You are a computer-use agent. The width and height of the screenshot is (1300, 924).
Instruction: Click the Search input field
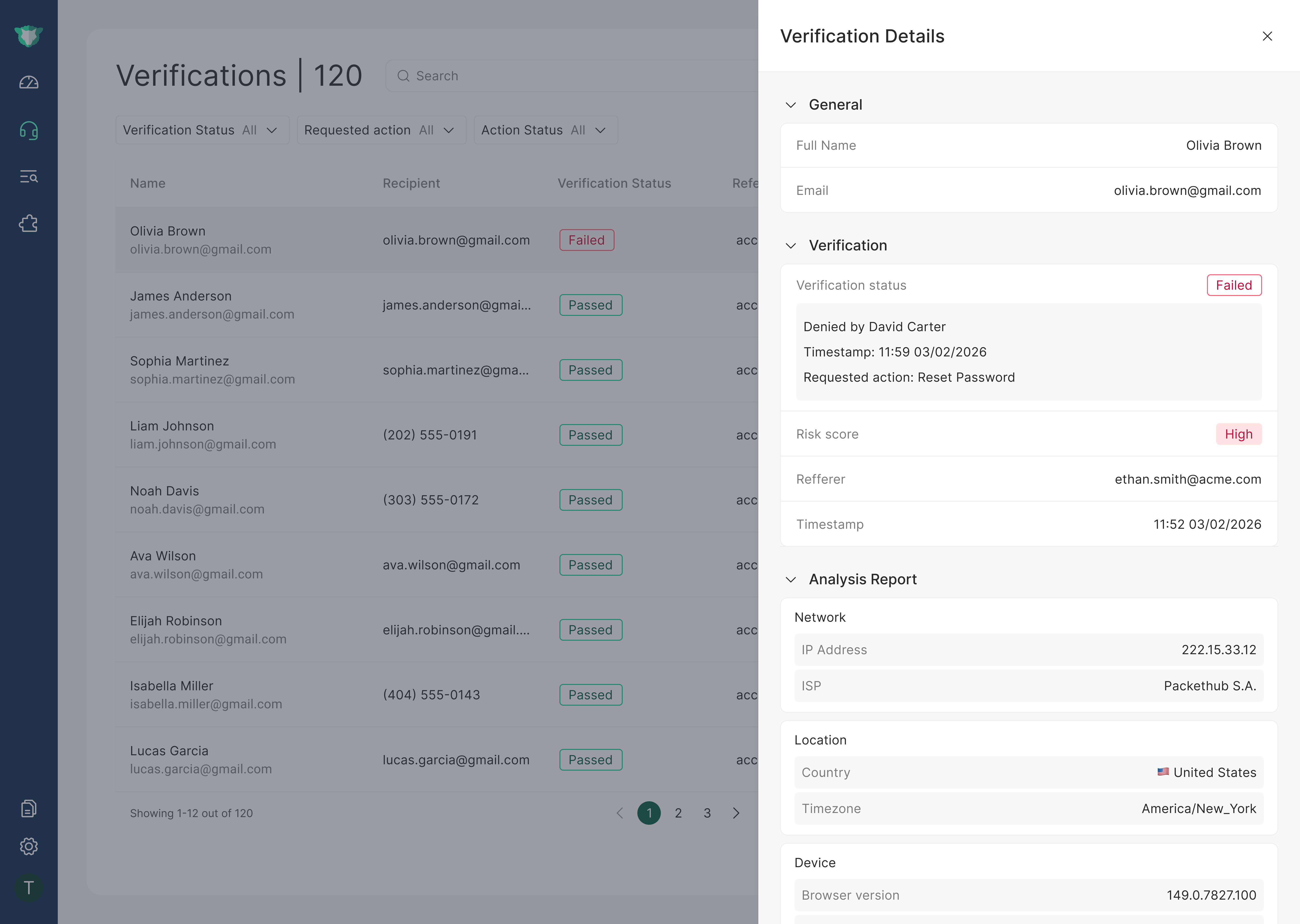572,76
